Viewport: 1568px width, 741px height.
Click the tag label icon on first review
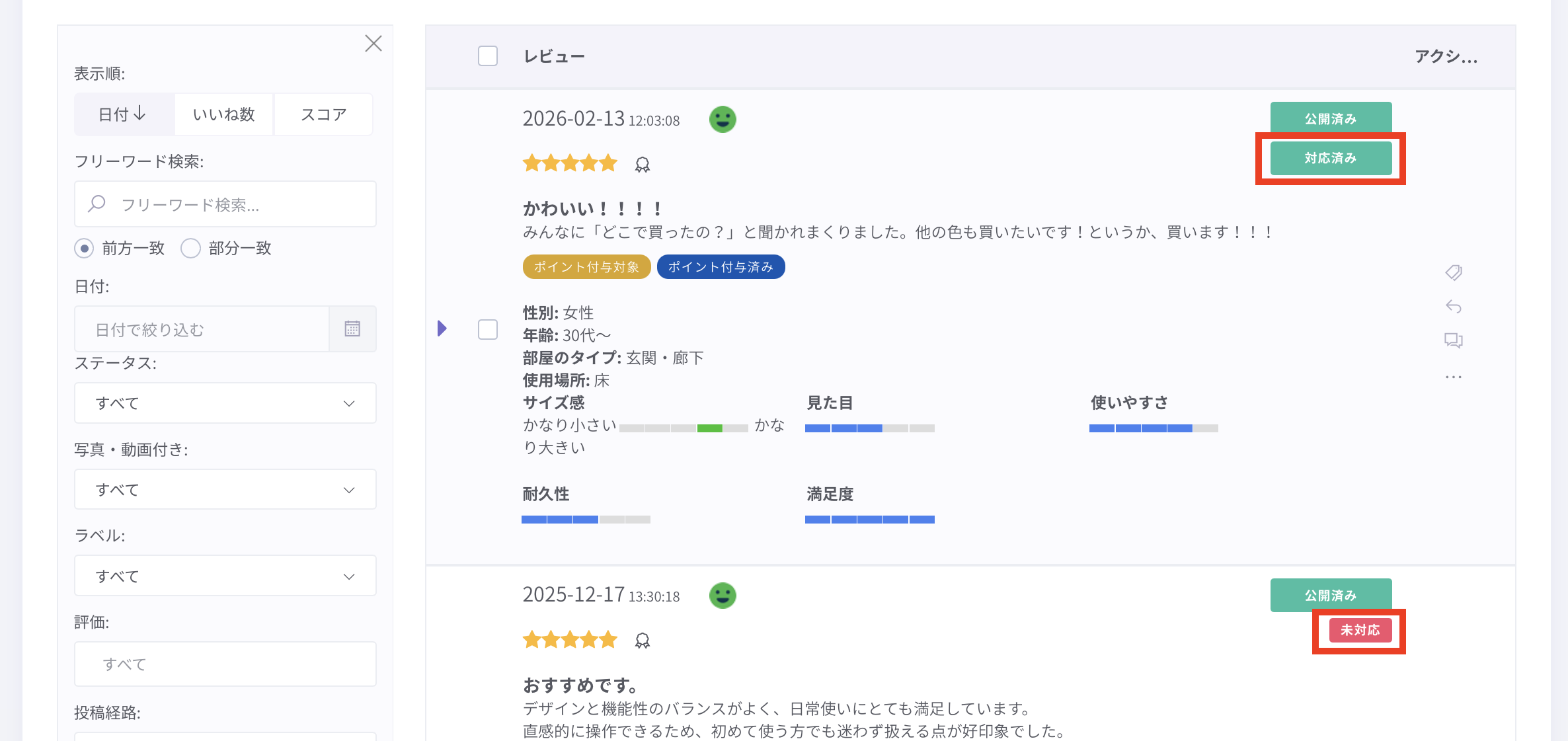[x=1453, y=272]
